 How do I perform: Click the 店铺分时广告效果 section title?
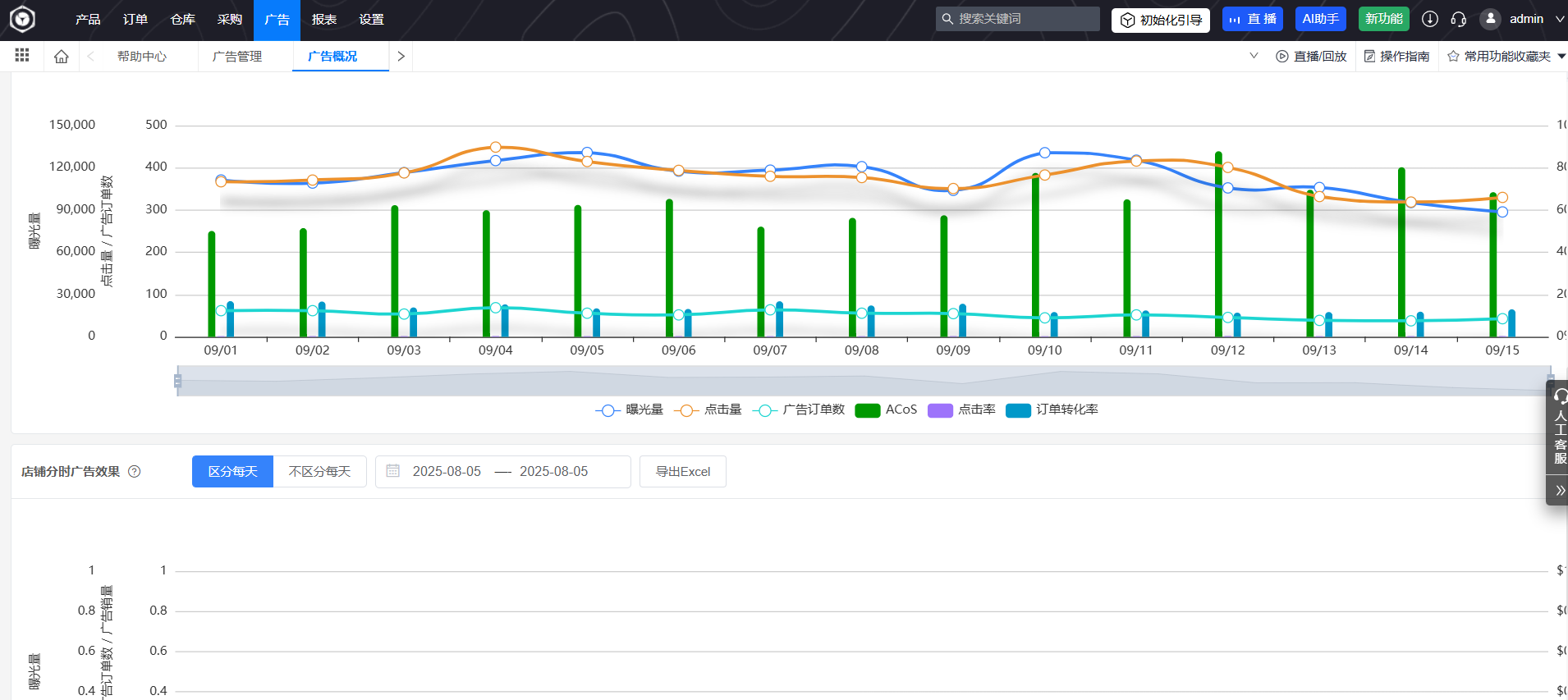(71, 472)
